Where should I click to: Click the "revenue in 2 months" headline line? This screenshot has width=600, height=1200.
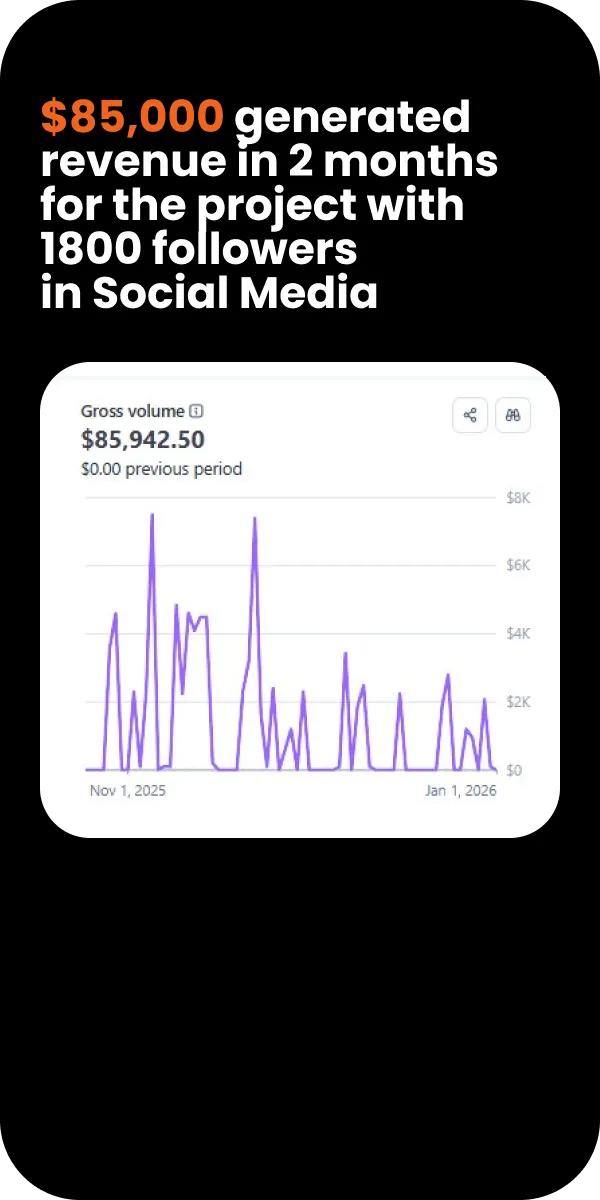click(x=269, y=163)
